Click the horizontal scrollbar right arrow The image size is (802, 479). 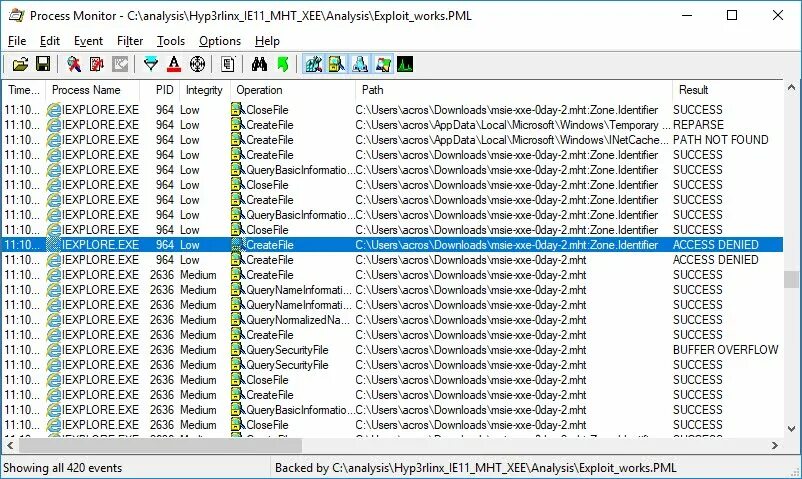tap(775, 445)
